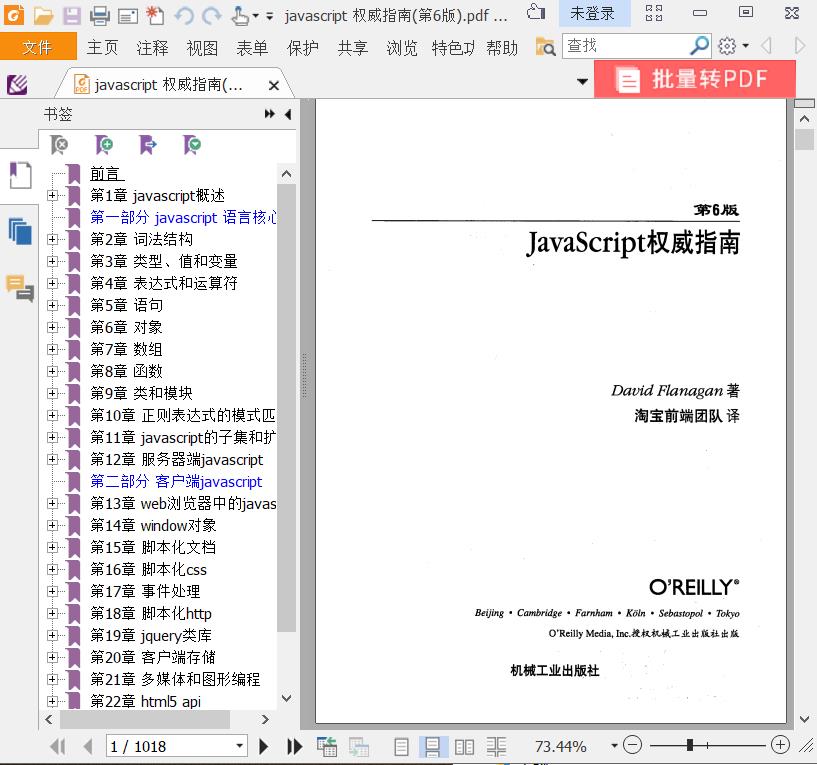Switch to the 共享 tab
This screenshot has width=817, height=765.
pyautogui.click(x=352, y=47)
